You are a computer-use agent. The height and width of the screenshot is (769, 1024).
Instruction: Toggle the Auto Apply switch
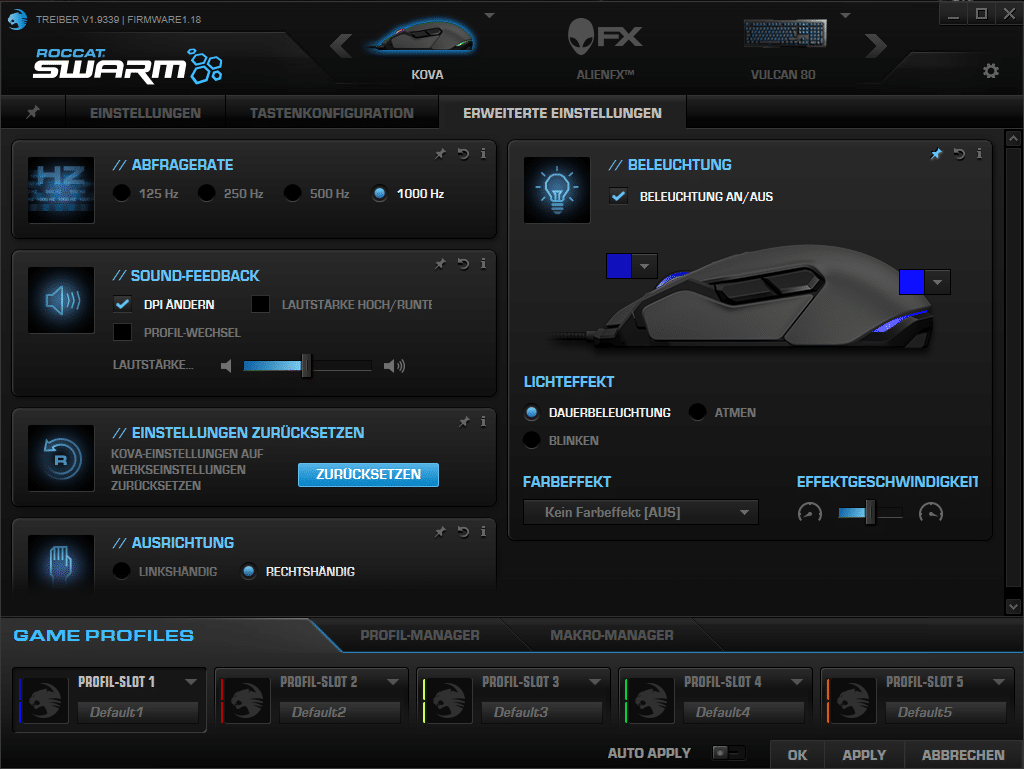[729, 753]
